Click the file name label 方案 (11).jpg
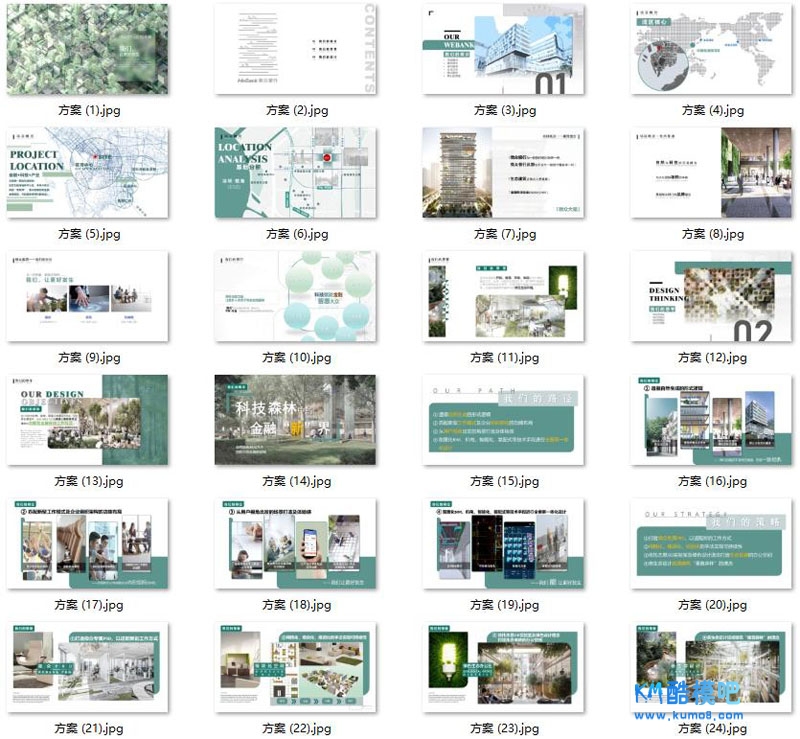800x739 pixels. coord(504,357)
